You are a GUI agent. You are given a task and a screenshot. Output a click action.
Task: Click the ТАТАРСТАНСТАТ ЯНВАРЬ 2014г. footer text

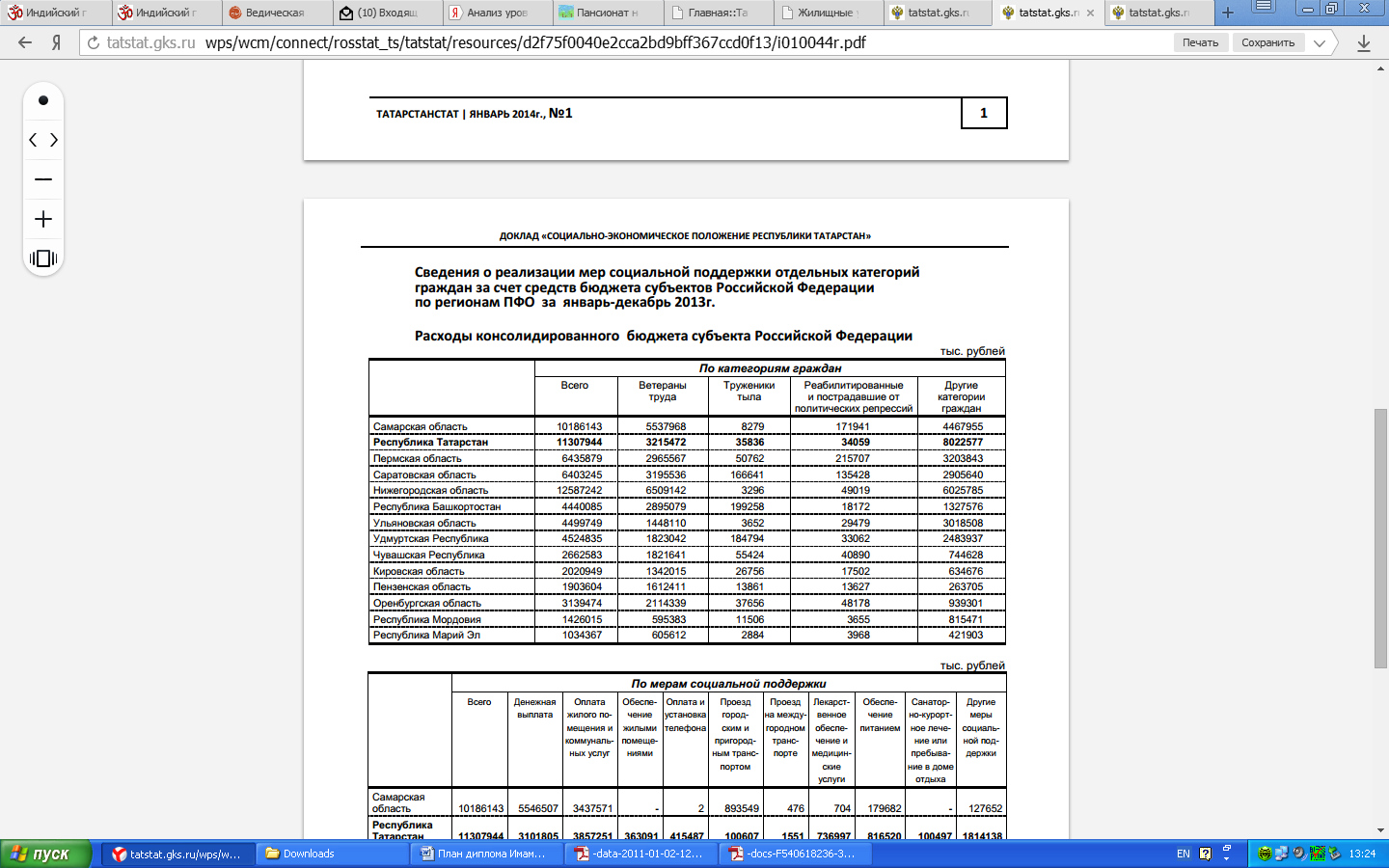point(474,114)
